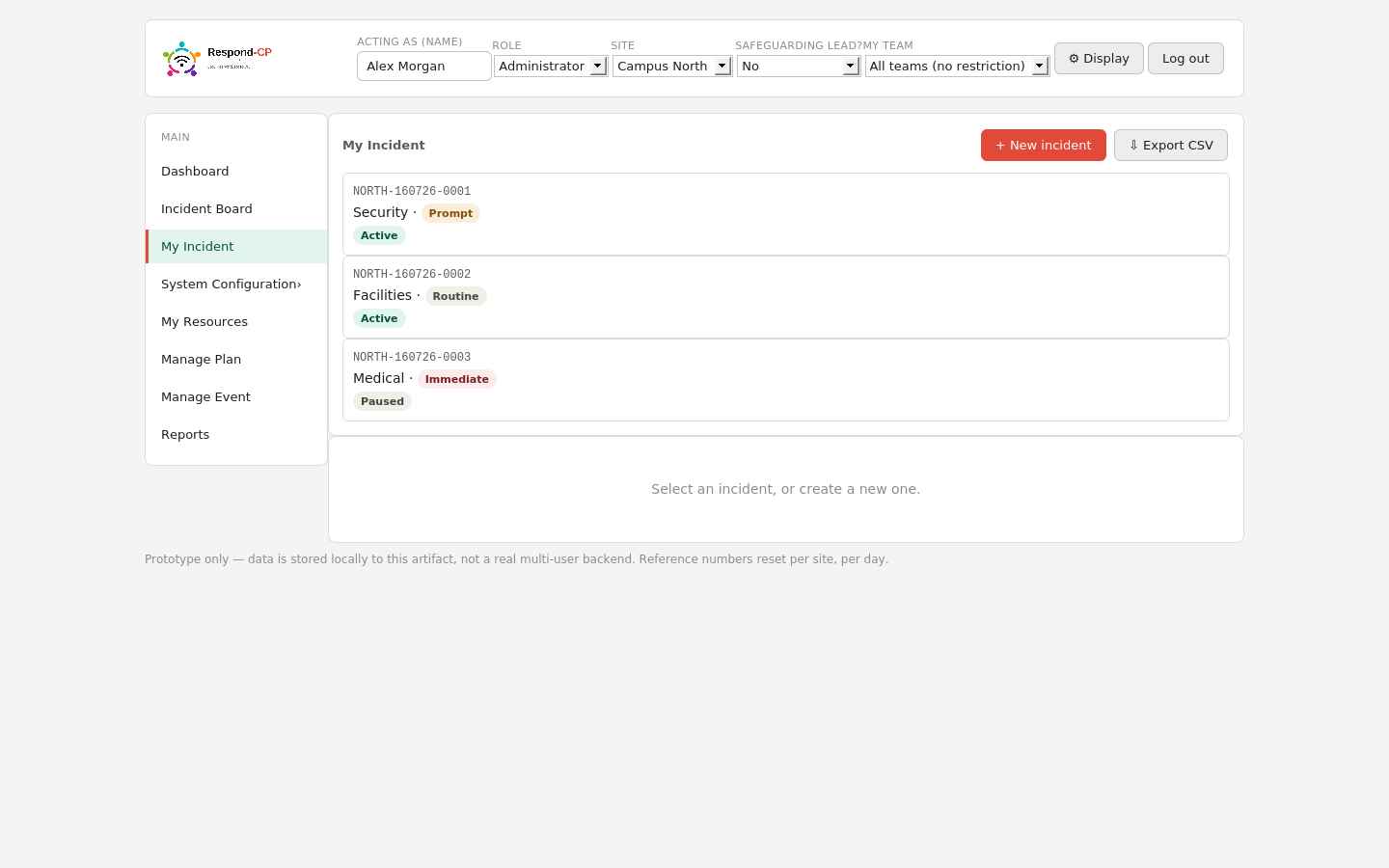Click the Prompt priority badge
This screenshot has height=868, width=1389.
coord(450,213)
